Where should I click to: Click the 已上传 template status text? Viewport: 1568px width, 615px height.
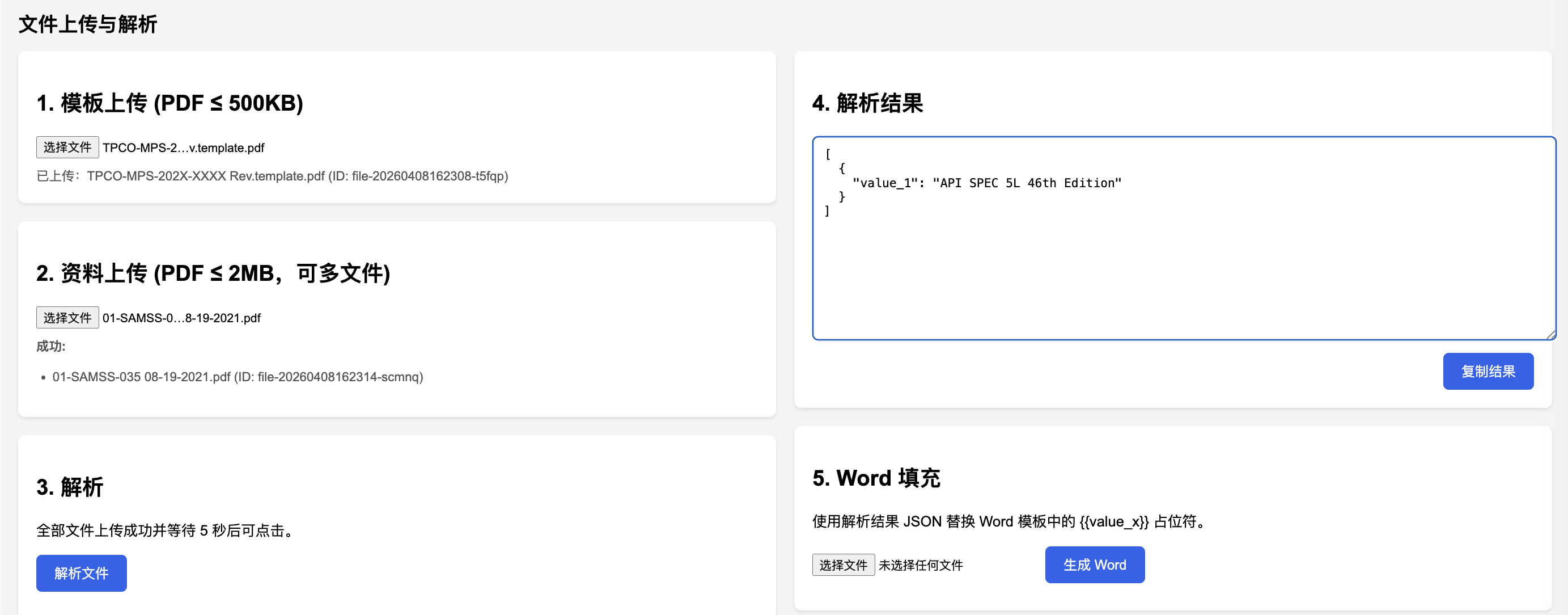pos(272,176)
